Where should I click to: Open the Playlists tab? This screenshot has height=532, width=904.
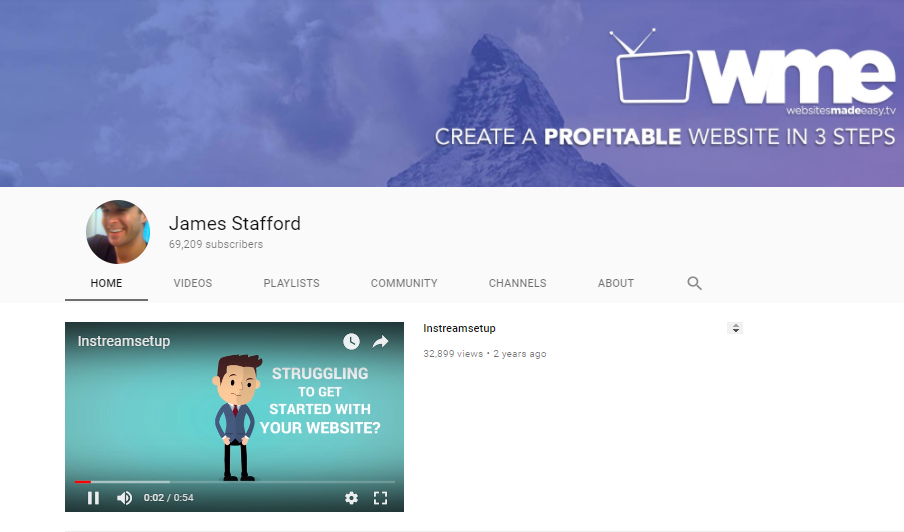click(291, 283)
